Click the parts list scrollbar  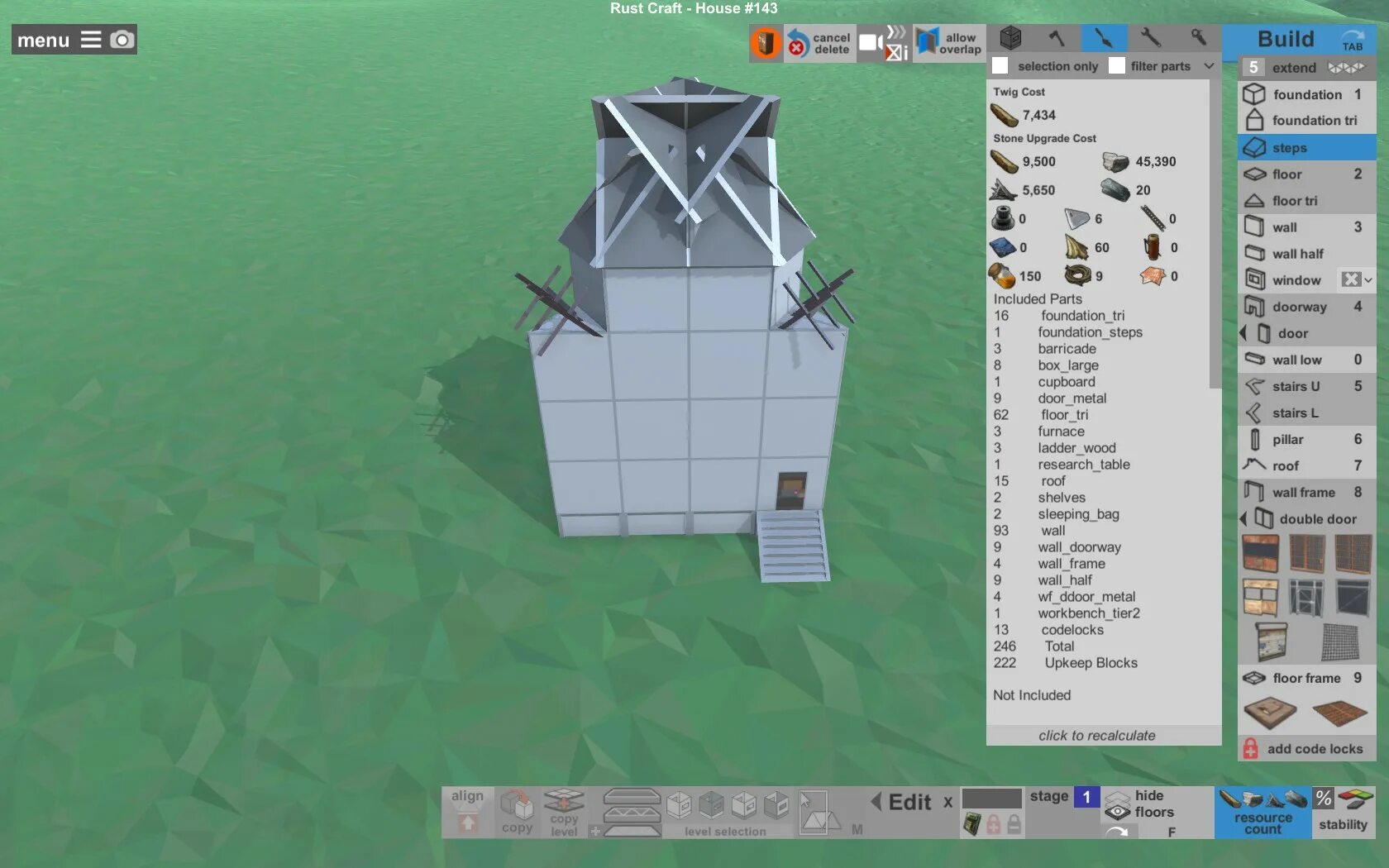click(1215, 233)
